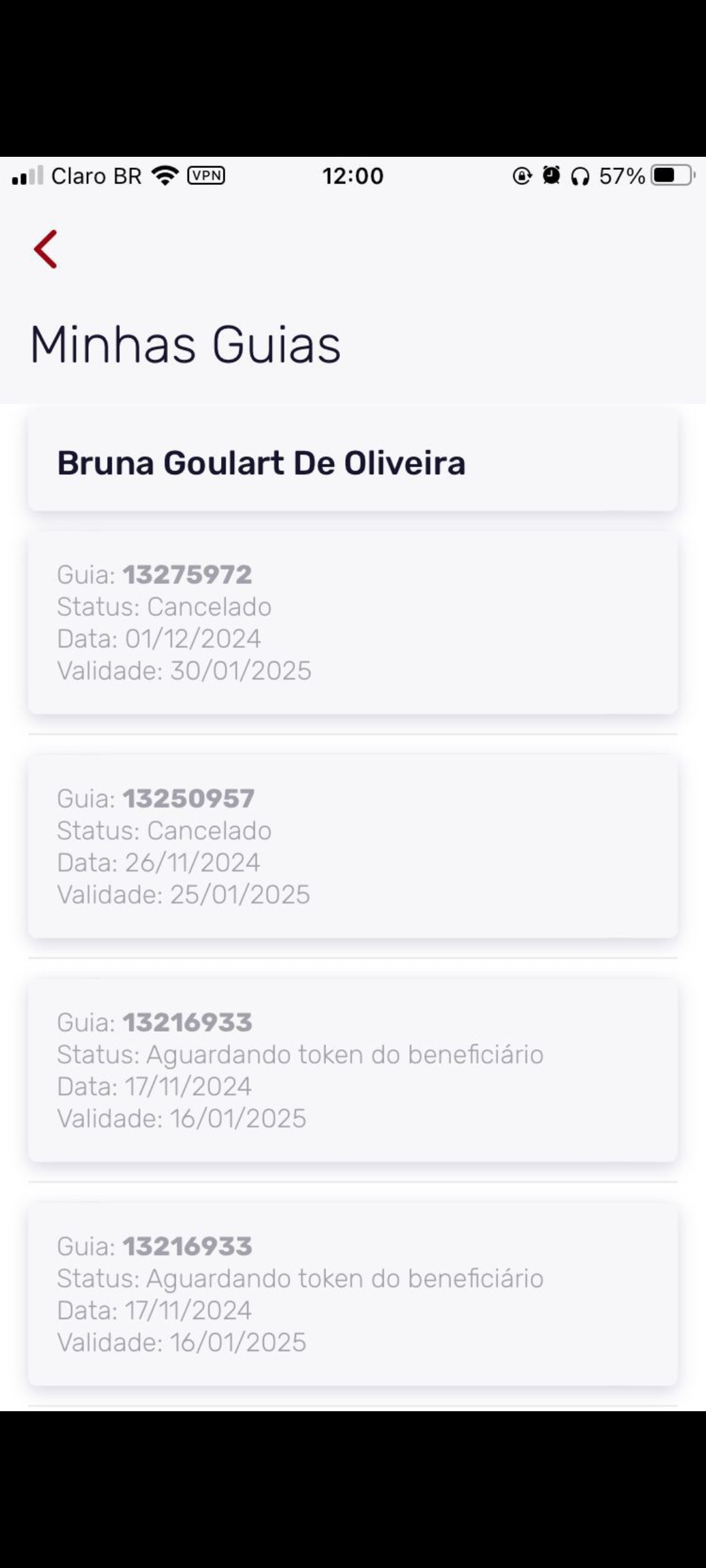Tap Cancelado status of guide 13250957
This screenshot has height=1568, width=706.
[x=164, y=830]
